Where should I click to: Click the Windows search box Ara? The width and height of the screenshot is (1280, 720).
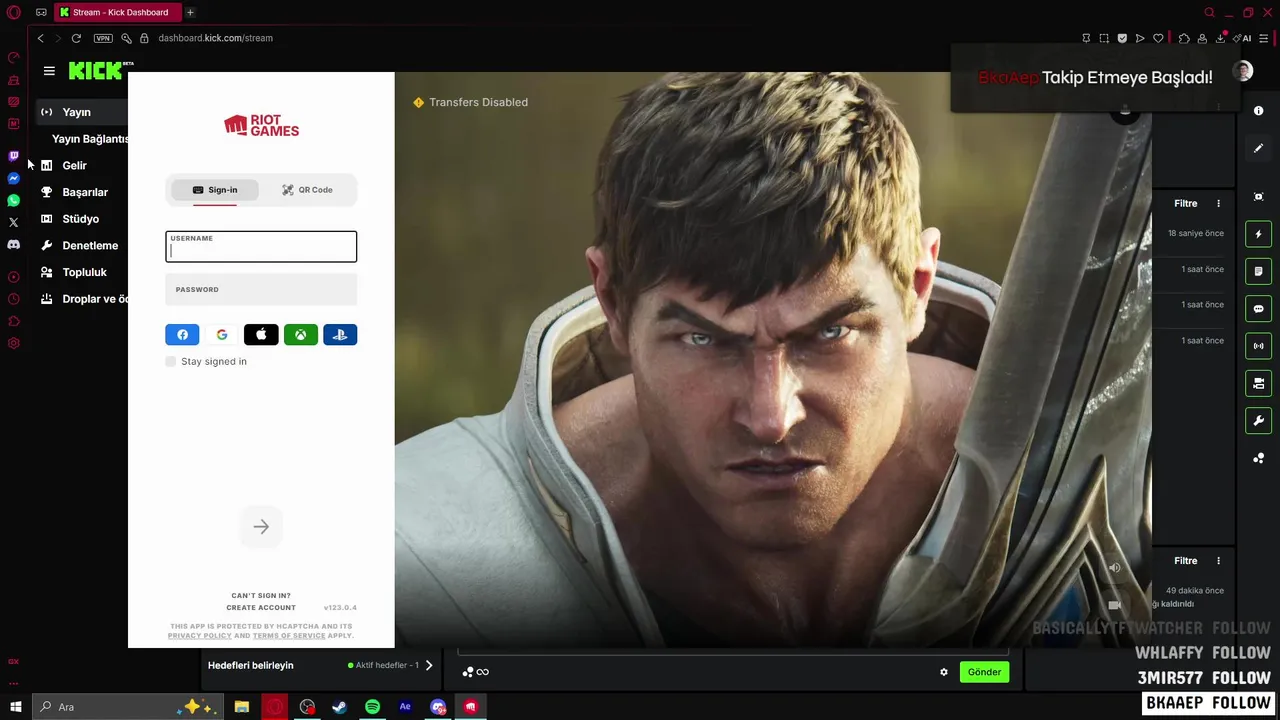point(130,707)
